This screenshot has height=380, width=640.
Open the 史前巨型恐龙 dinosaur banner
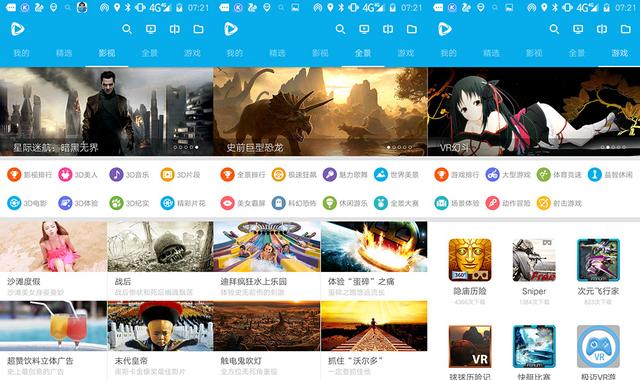(320, 111)
